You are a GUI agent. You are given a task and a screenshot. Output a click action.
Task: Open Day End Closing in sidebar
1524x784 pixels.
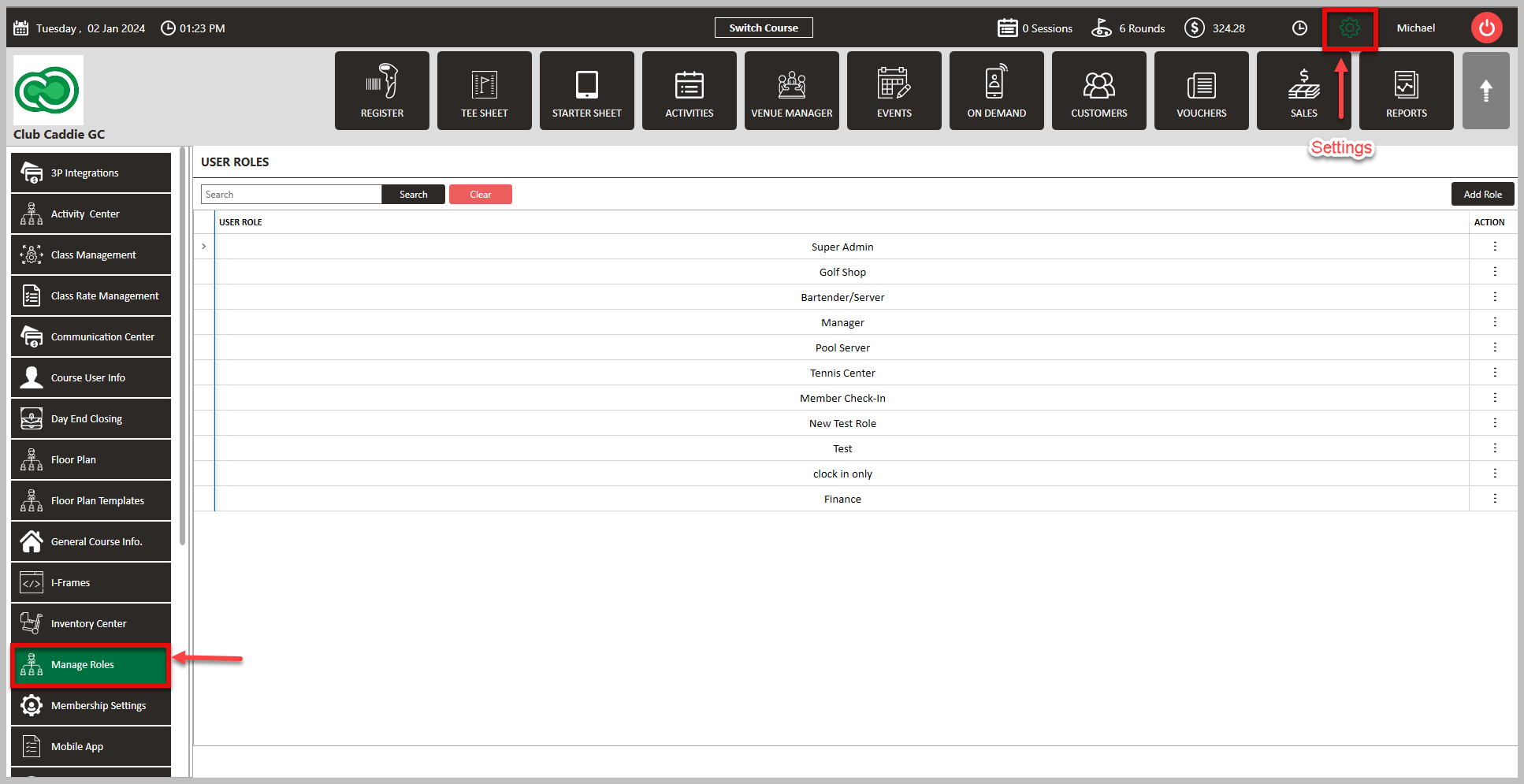(91, 418)
